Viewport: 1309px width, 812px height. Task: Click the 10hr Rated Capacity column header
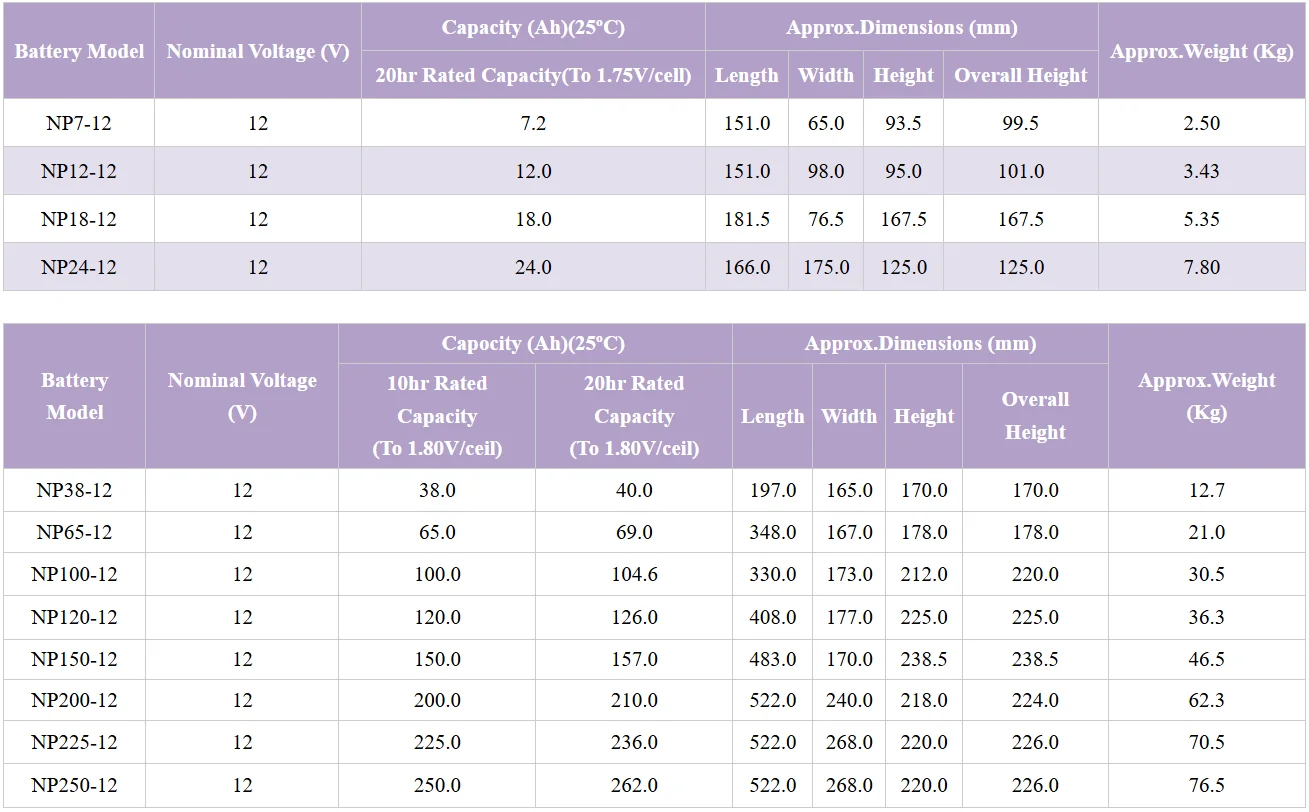pos(437,415)
